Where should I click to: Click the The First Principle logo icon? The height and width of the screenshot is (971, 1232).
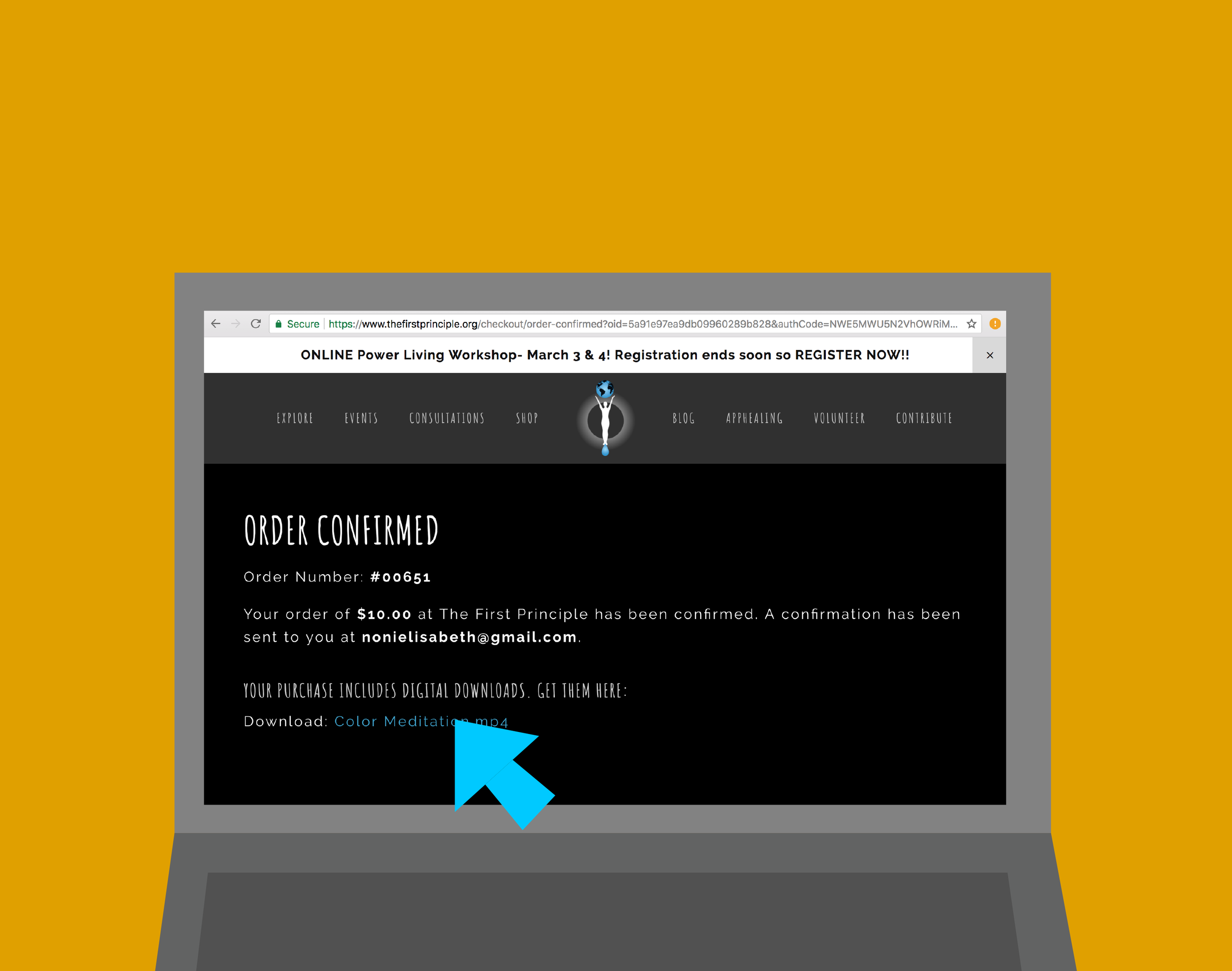606,418
